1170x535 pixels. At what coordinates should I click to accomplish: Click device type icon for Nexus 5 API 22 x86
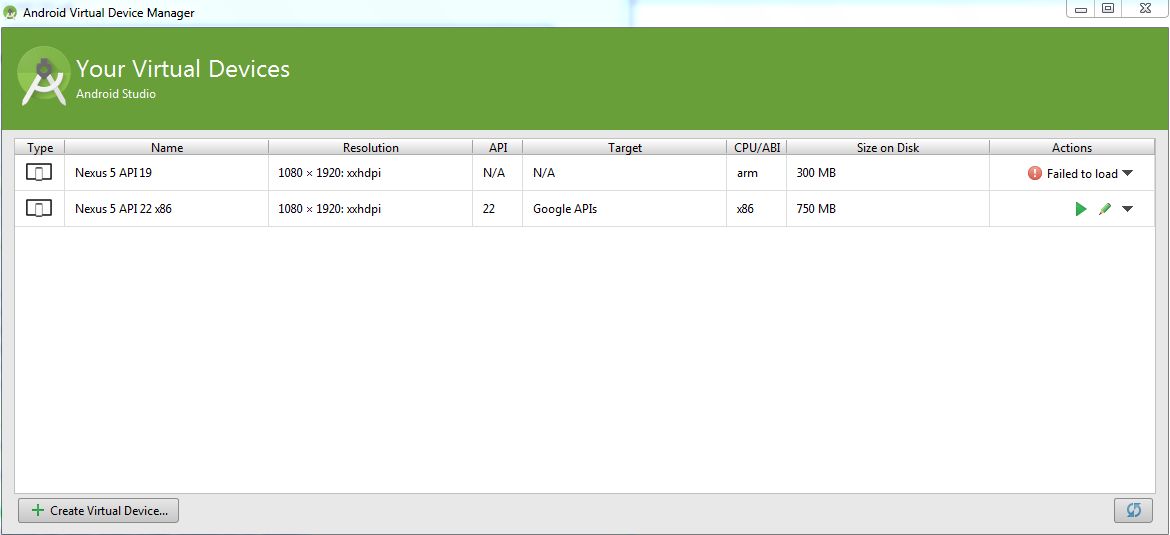coord(39,209)
